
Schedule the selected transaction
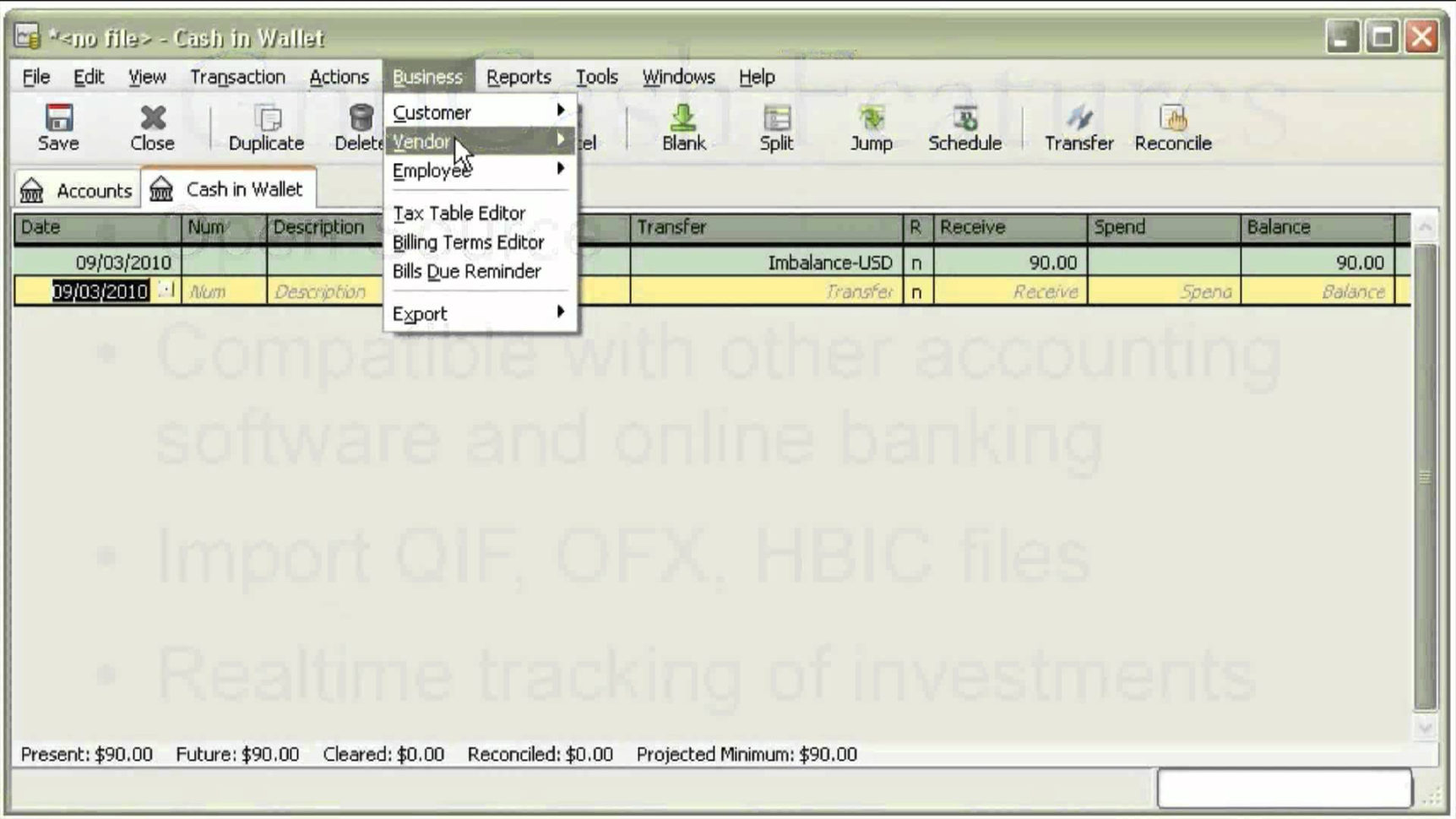pos(964,125)
